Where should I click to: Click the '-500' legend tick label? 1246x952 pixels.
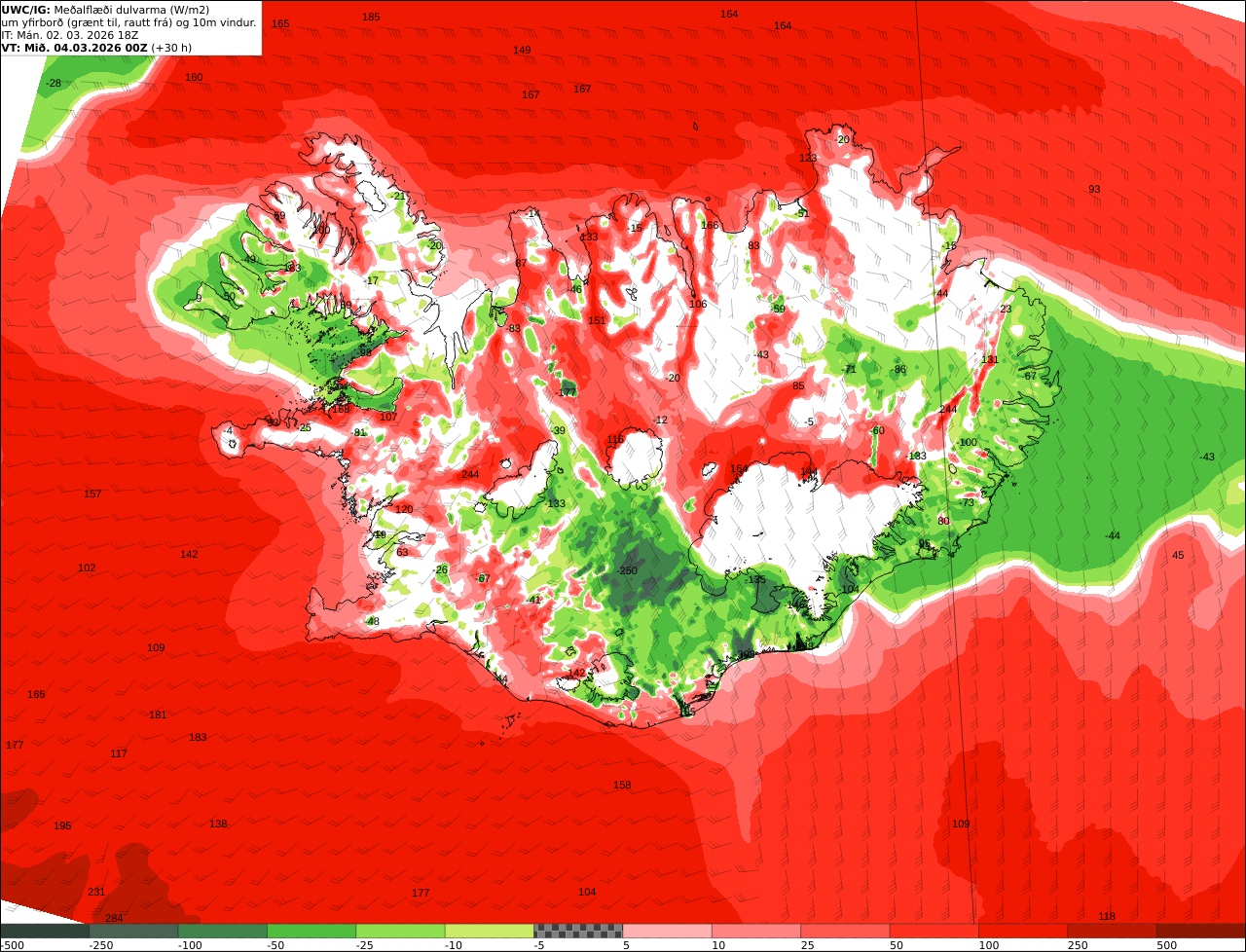(x=12, y=945)
